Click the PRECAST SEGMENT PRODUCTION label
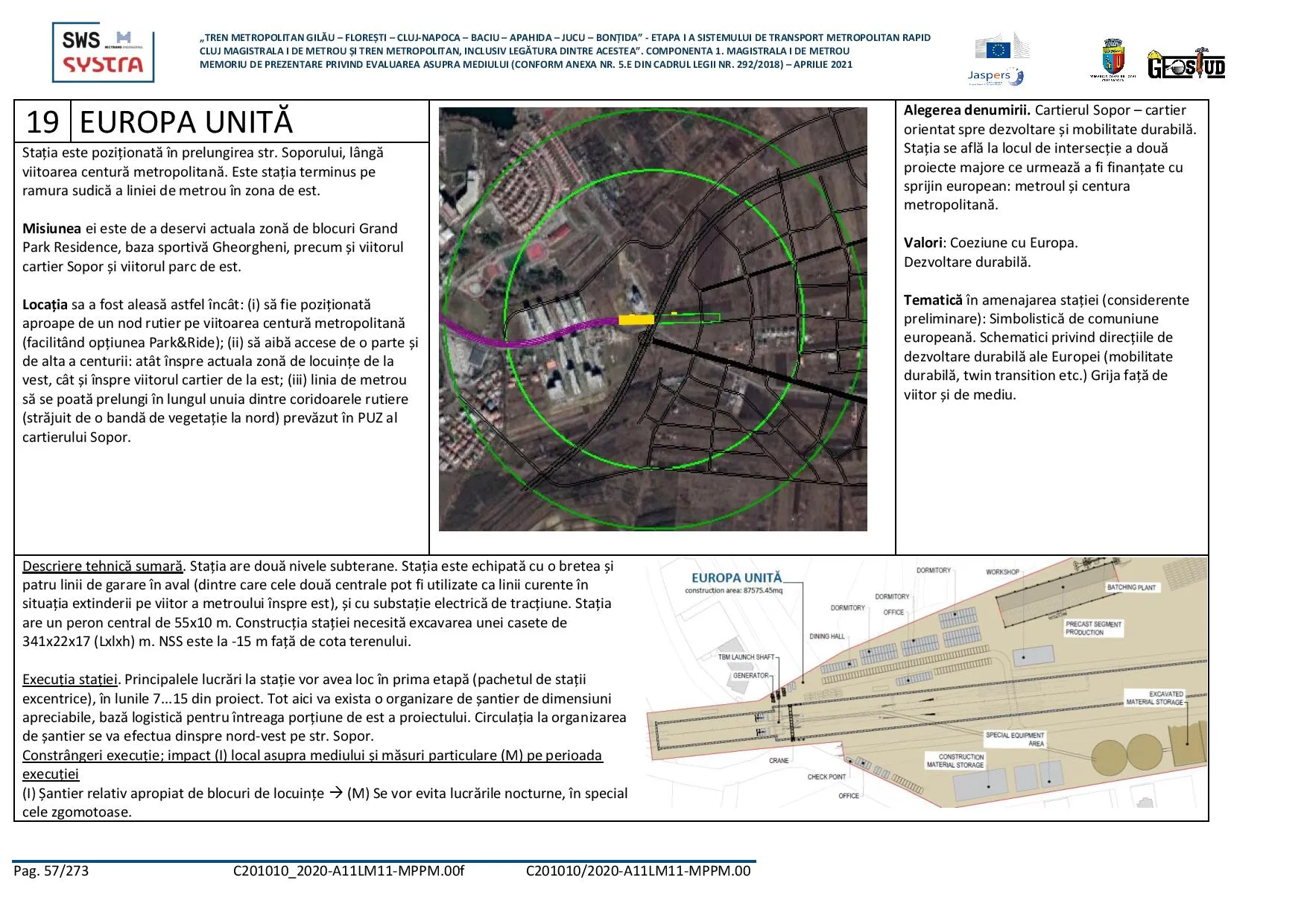This screenshot has width=1307, height=924. [x=1092, y=628]
